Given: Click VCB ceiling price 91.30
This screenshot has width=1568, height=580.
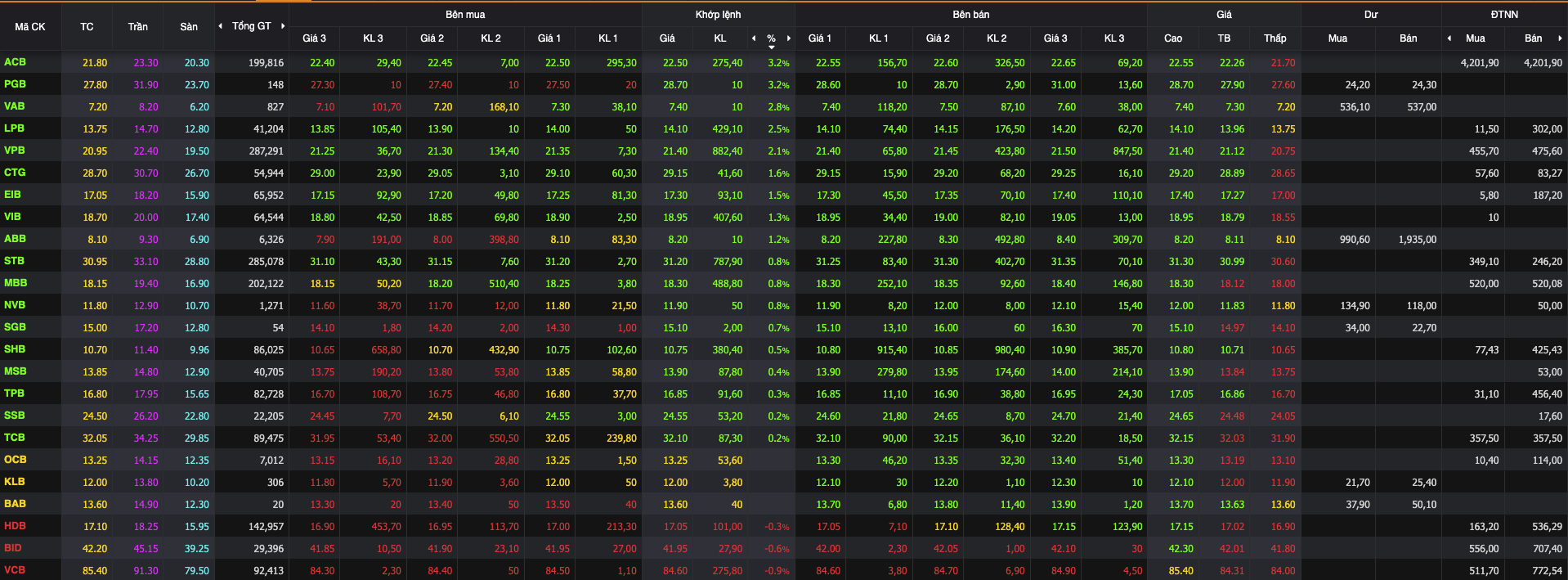Looking at the screenshot, I should [x=146, y=571].
